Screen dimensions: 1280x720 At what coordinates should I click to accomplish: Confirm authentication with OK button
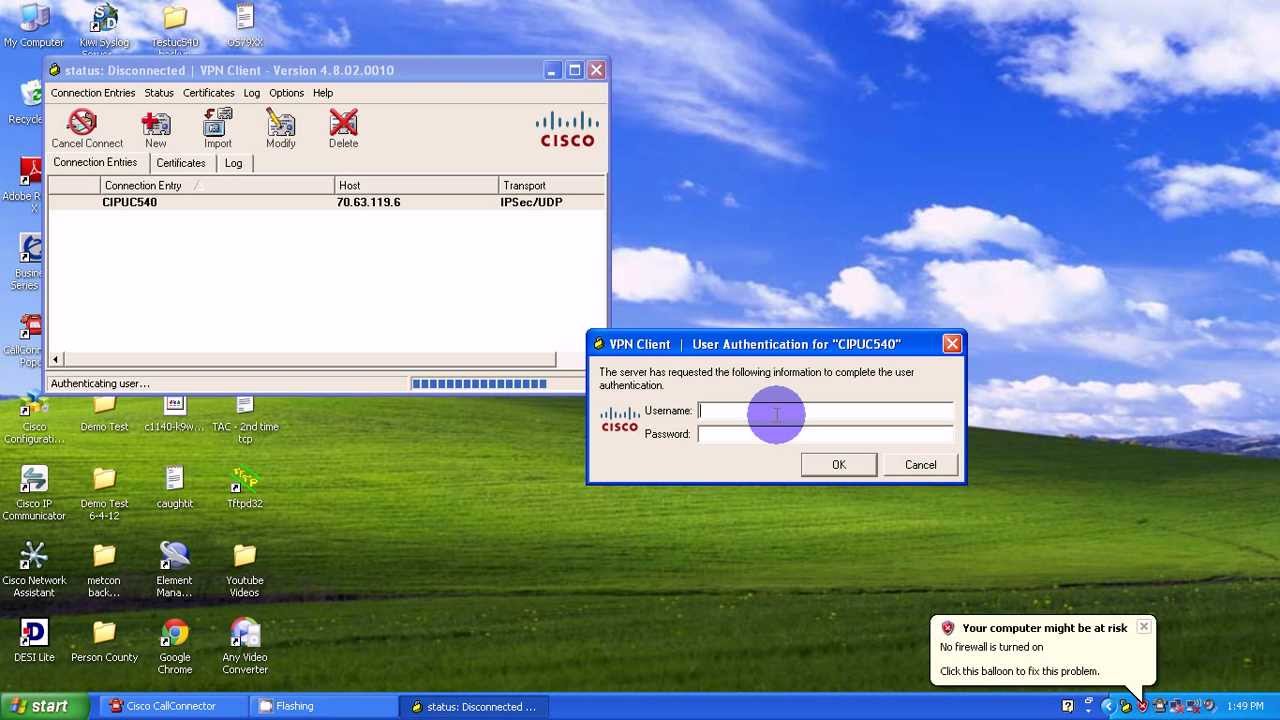pyautogui.click(x=839, y=465)
